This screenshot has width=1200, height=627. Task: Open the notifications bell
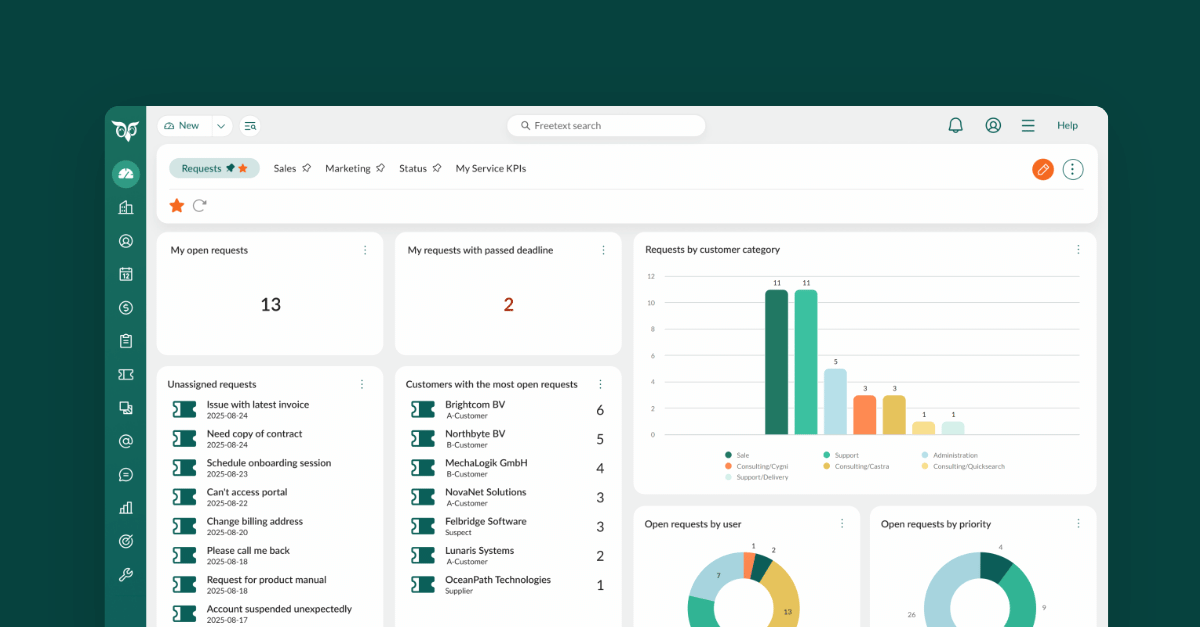pos(955,125)
